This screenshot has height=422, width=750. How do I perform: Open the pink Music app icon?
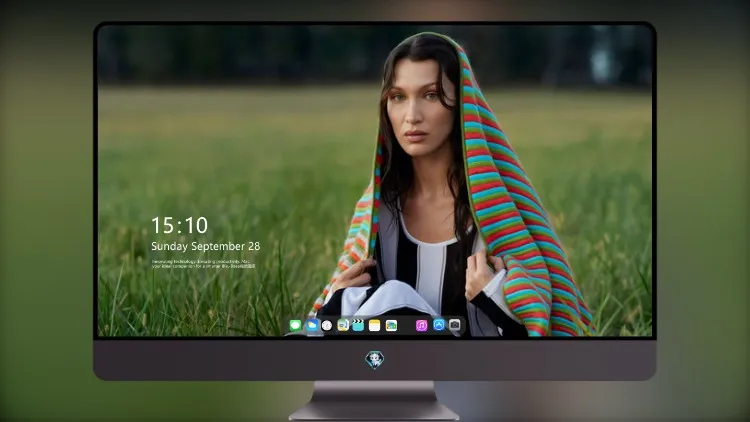coord(421,325)
